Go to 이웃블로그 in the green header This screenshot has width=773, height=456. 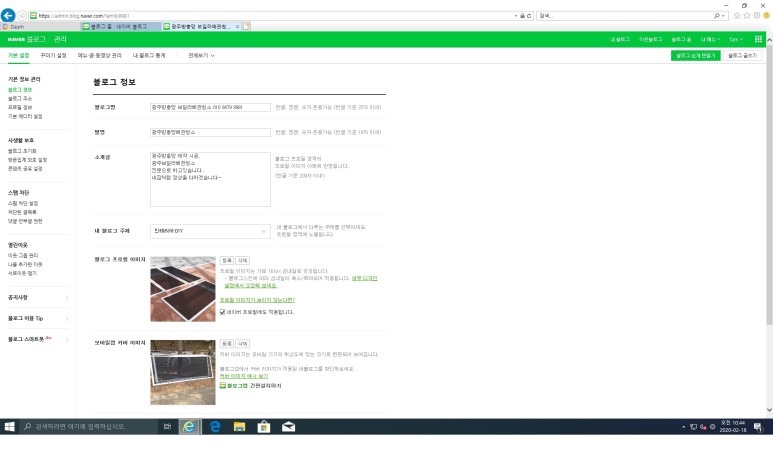click(650, 39)
